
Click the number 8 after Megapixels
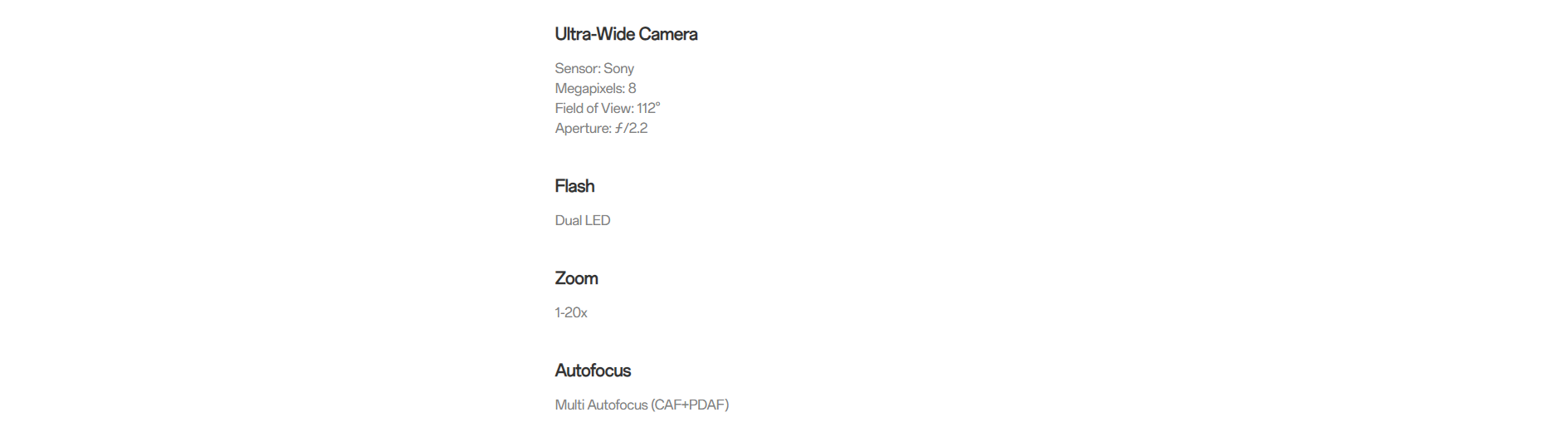pos(633,88)
